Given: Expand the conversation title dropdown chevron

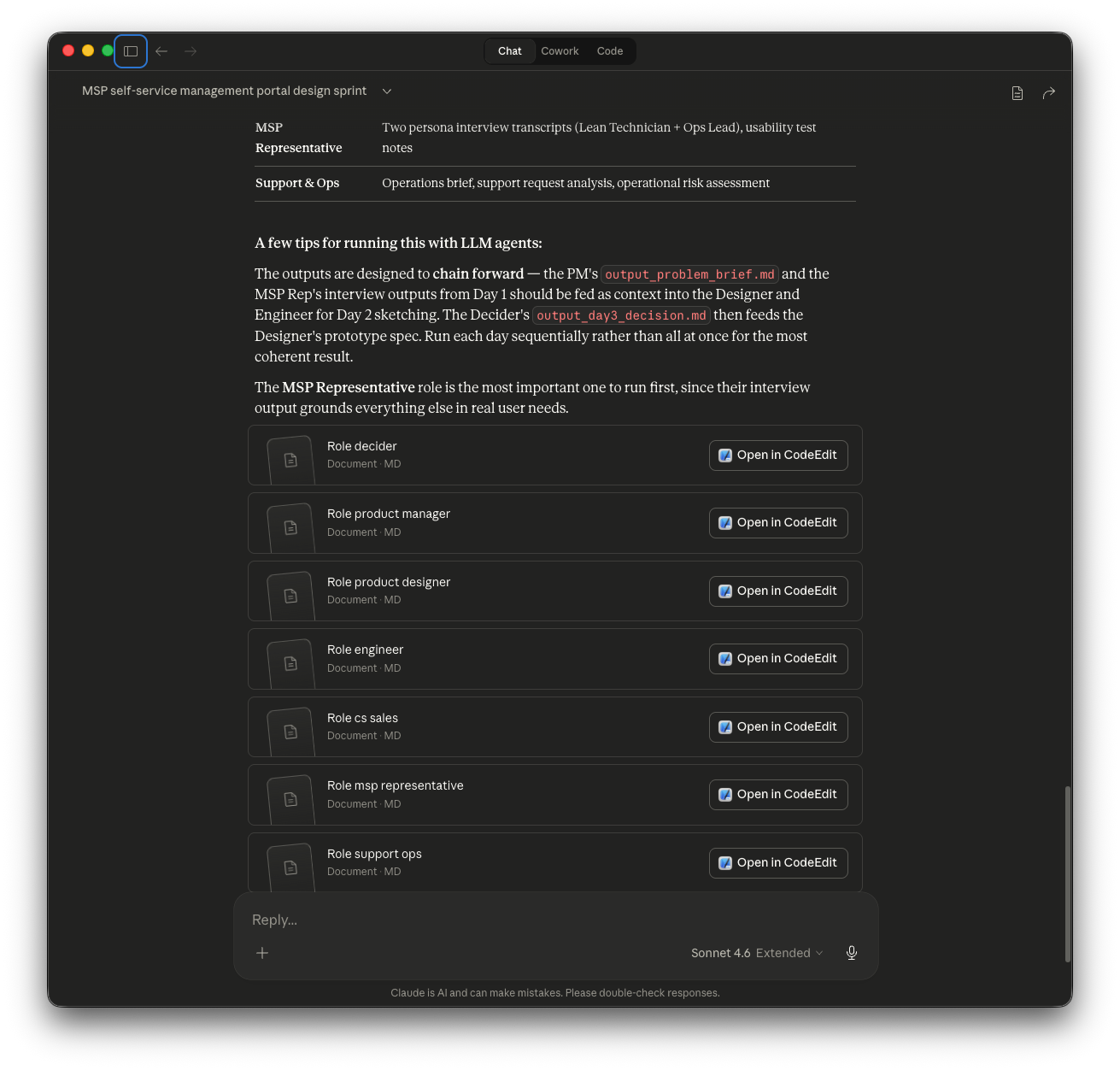Looking at the screenshot, I should click(x=387, y=91).
